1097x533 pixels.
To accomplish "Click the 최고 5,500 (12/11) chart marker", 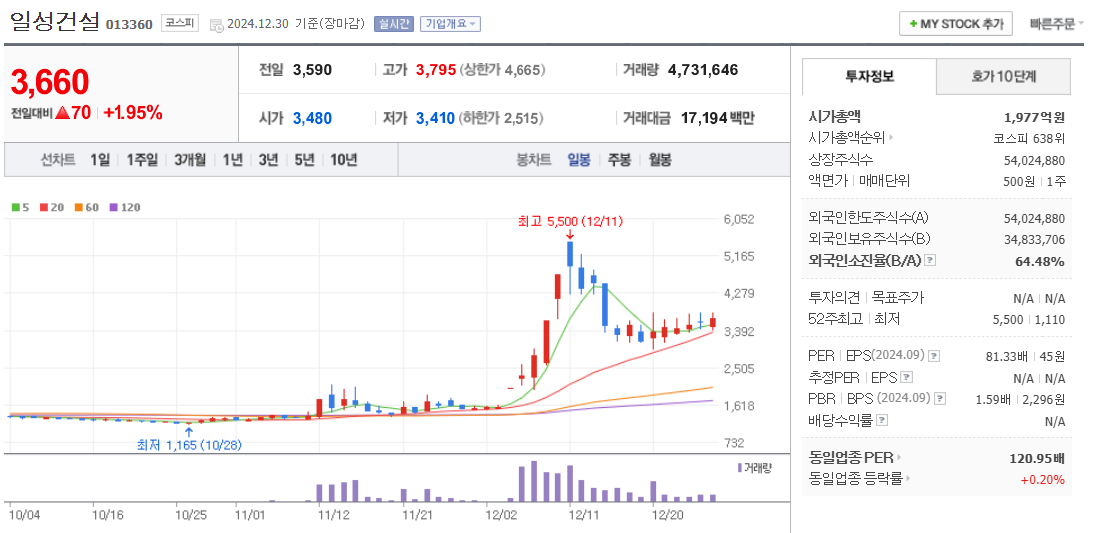I will click(570, 221).
